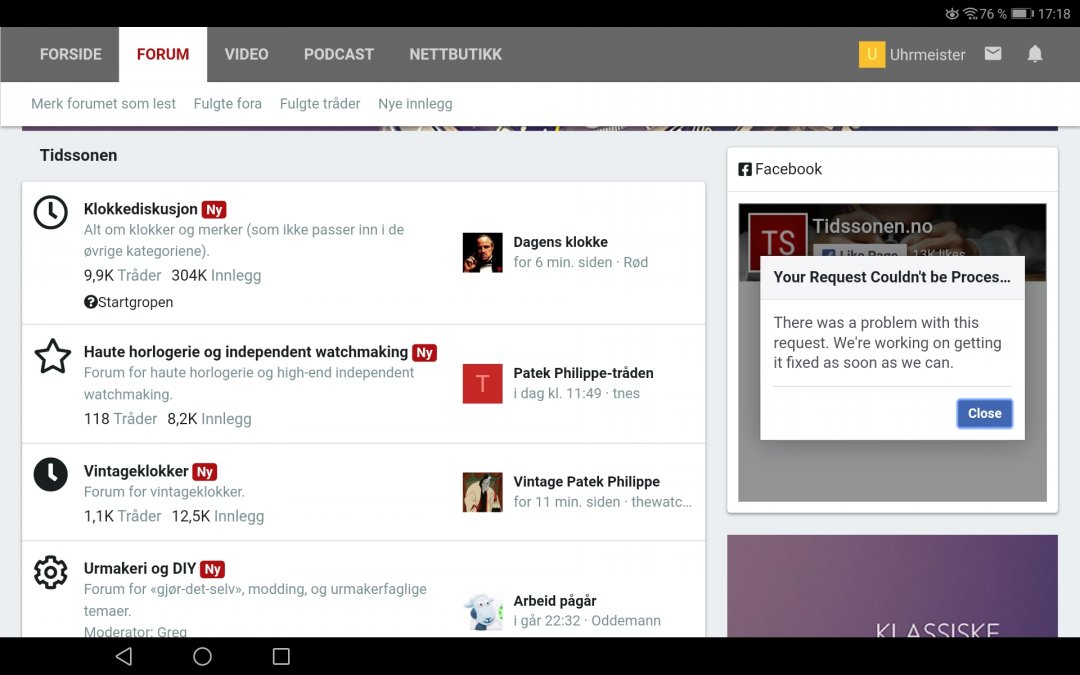Screen dimensions: 1080x675
Task: Tap the Android back button
Action: point(122,654)
